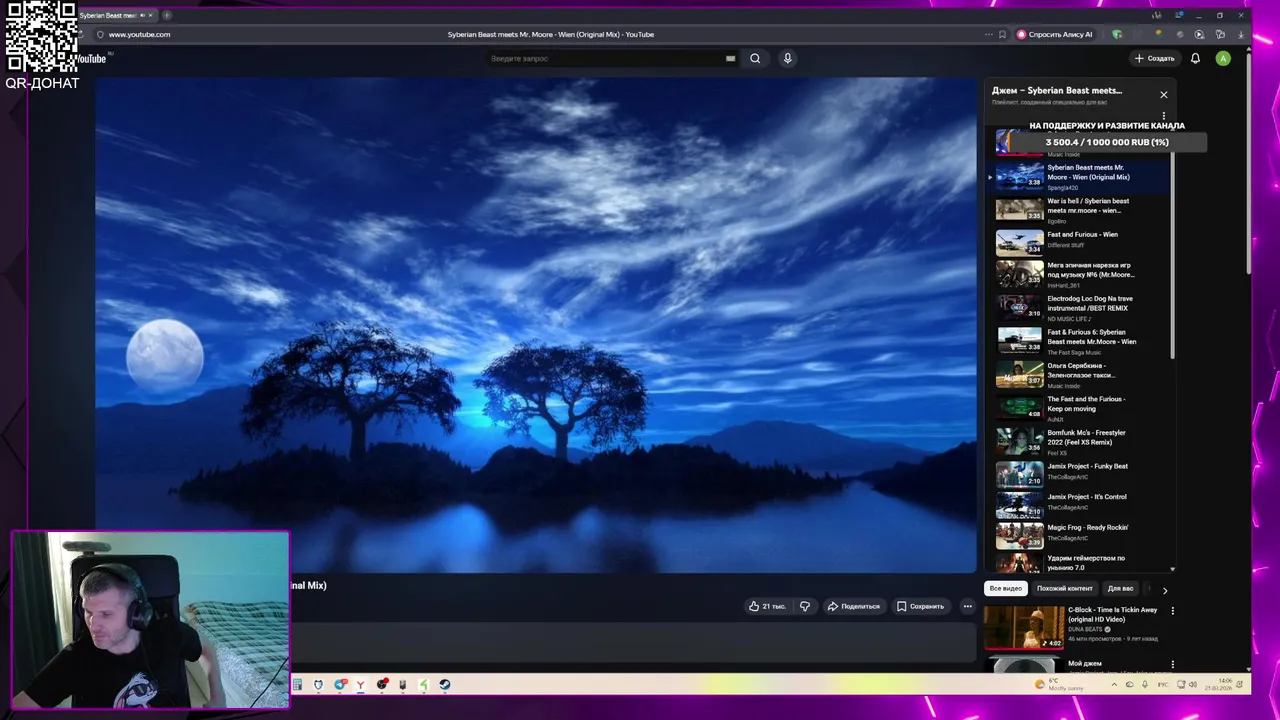The image size is (1280, 720).
Task: Open YouTube notifications bell
Action: coord(1195,58)
